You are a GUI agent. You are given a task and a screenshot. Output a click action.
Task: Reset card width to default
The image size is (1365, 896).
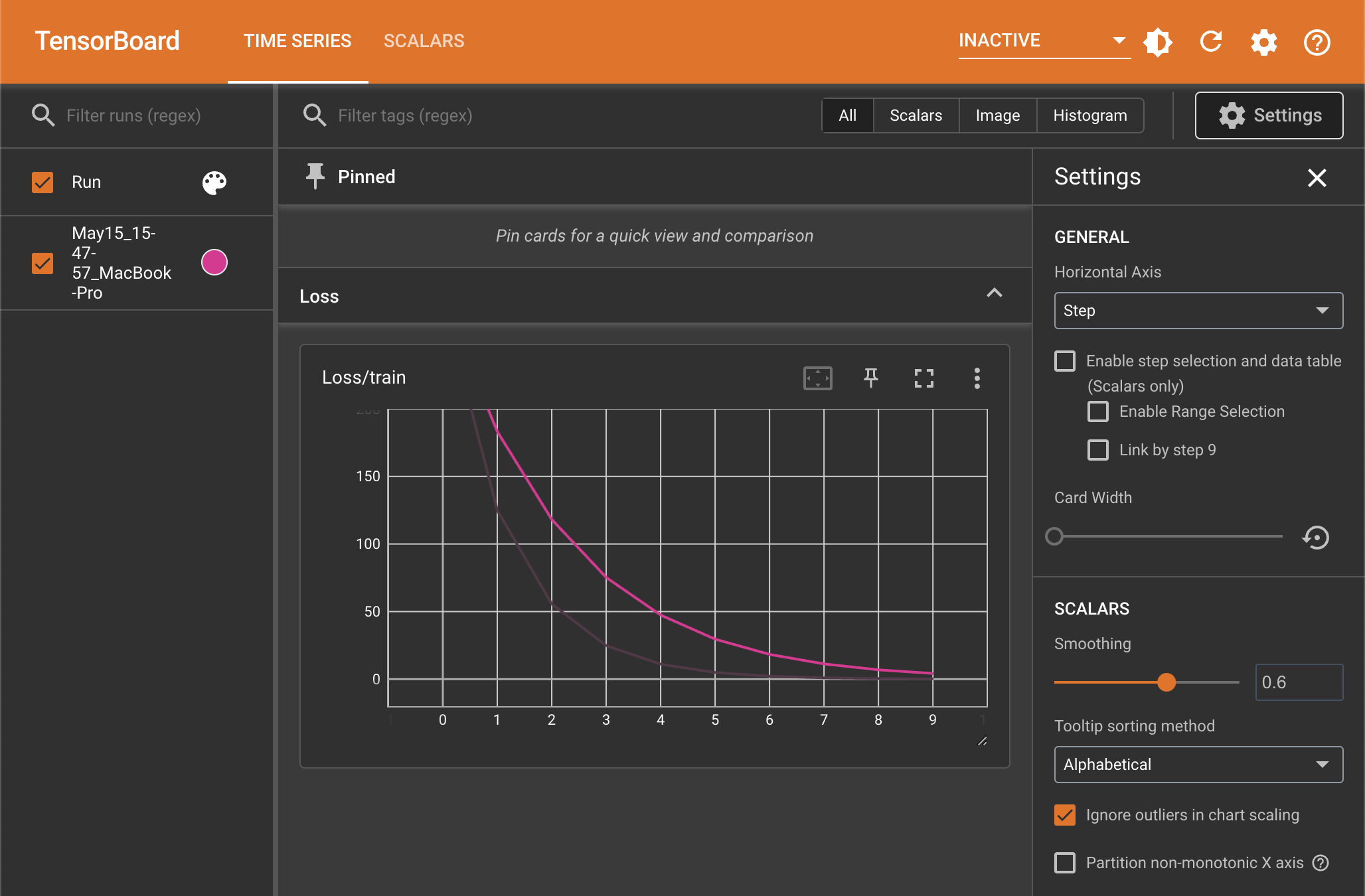(1315, 537)
